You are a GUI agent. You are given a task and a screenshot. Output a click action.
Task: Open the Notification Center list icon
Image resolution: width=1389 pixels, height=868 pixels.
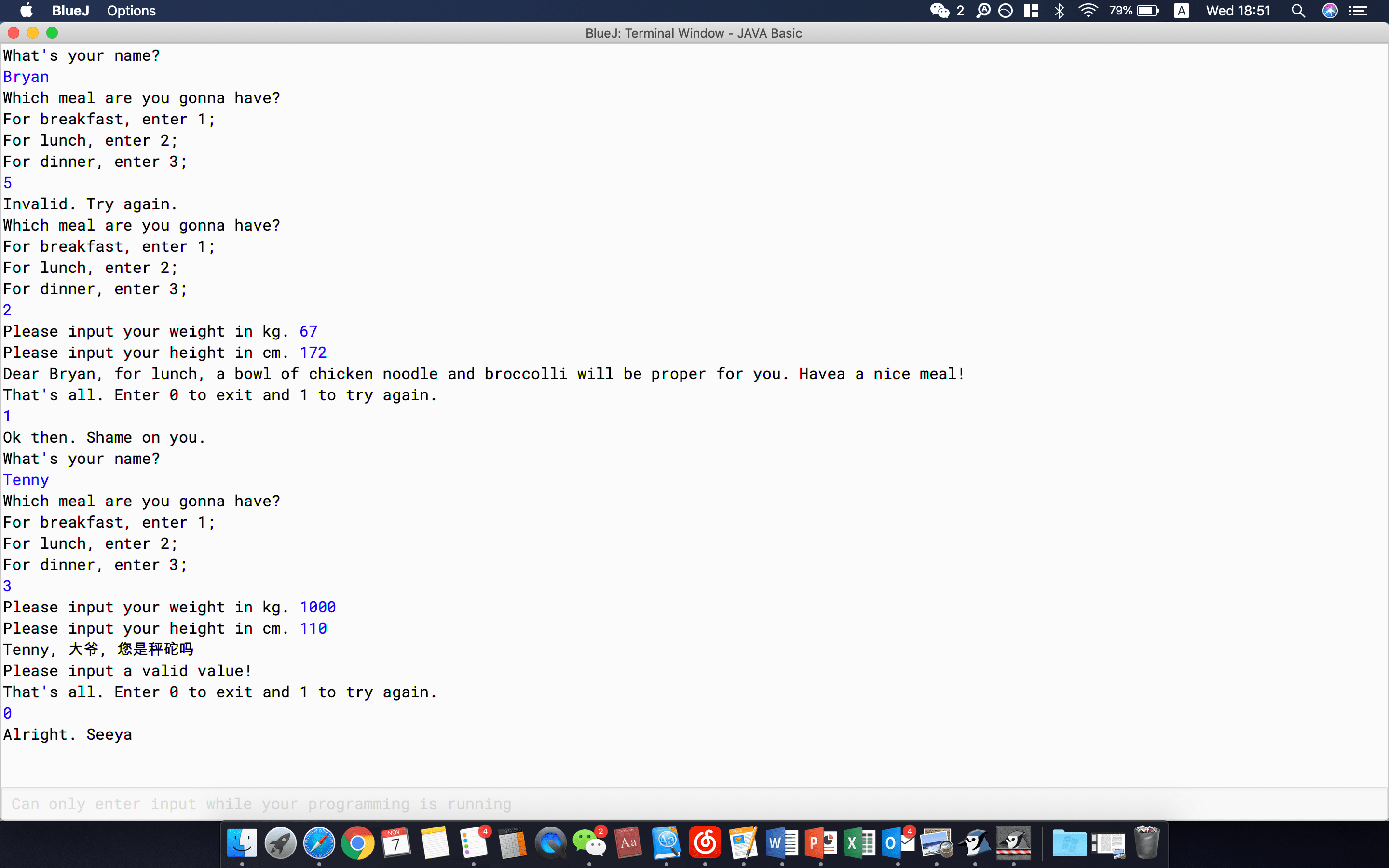tap(1358, 11)
